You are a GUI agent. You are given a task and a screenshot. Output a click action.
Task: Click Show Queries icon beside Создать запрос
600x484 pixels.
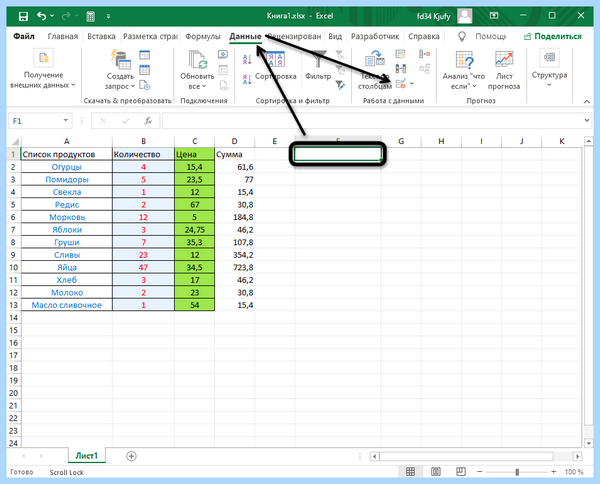[145, 55]
